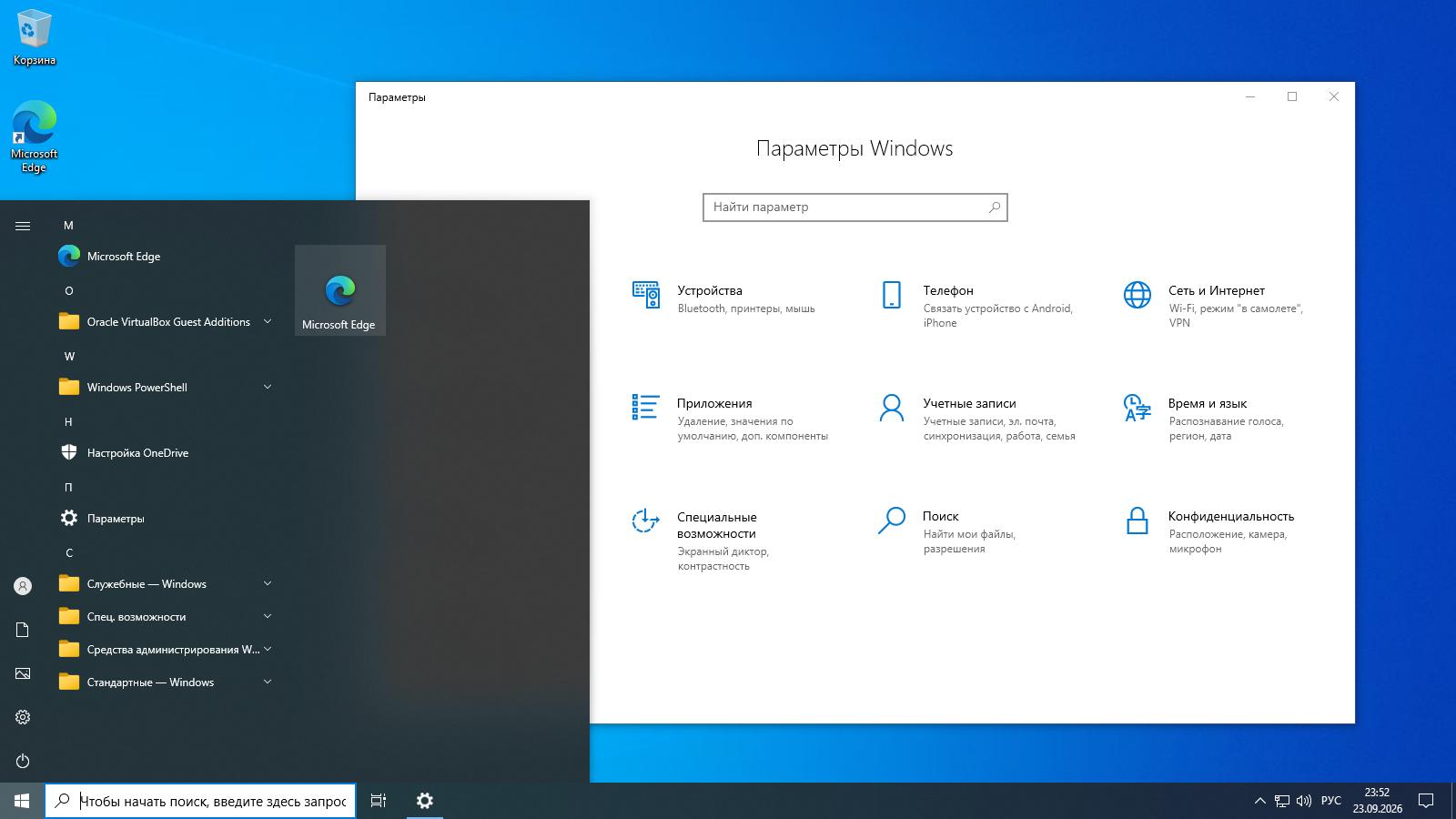The width and height of the screenshot is (1456, 819).
Task: Open the Конфиденциальность lock icon
Action: (x=1137, y=521)
